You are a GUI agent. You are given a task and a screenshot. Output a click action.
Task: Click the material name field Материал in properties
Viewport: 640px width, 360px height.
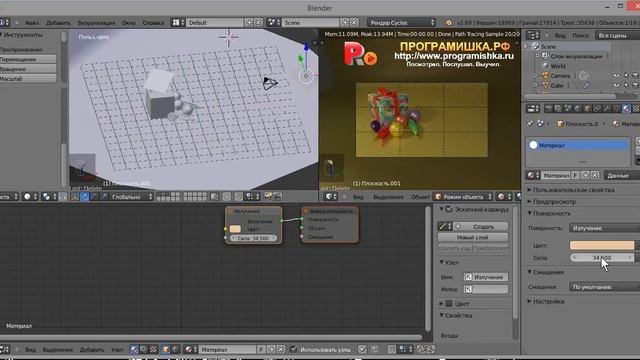tap(556, 176)
